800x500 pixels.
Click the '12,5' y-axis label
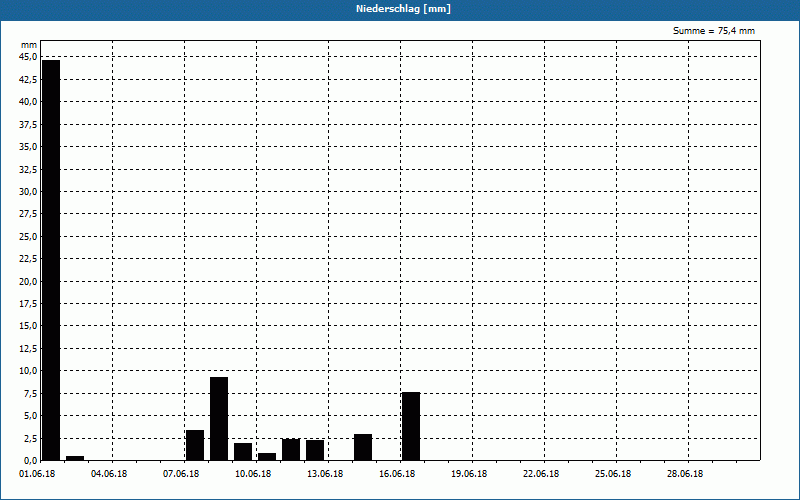(x=28, y=348)
